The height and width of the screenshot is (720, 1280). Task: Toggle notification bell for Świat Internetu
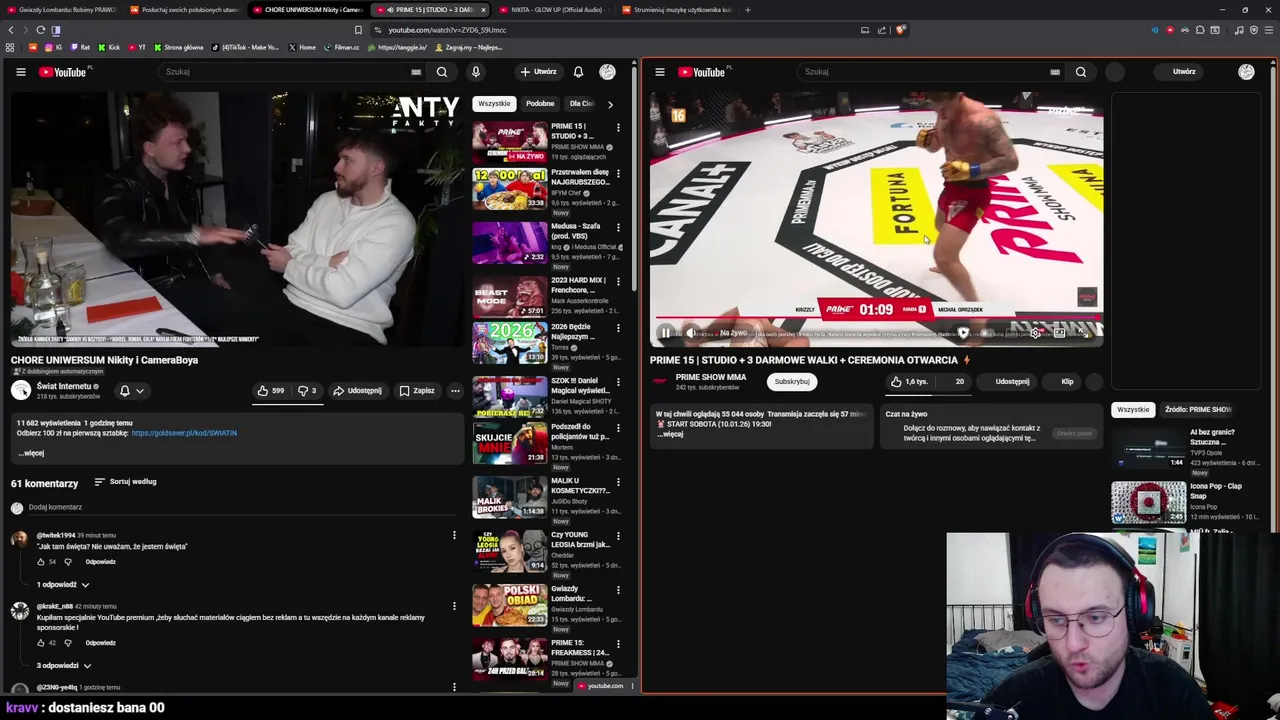click(x=125, y=391)
